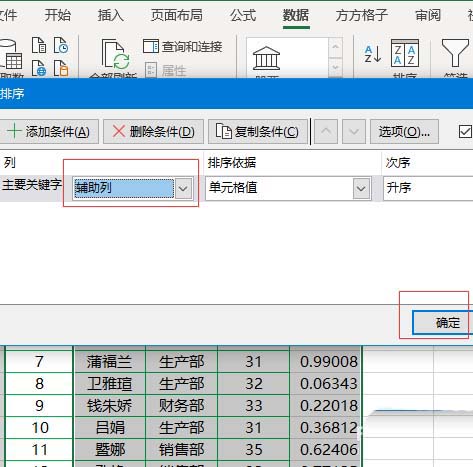Click 复制条件(C) button

tap(258, 132)
